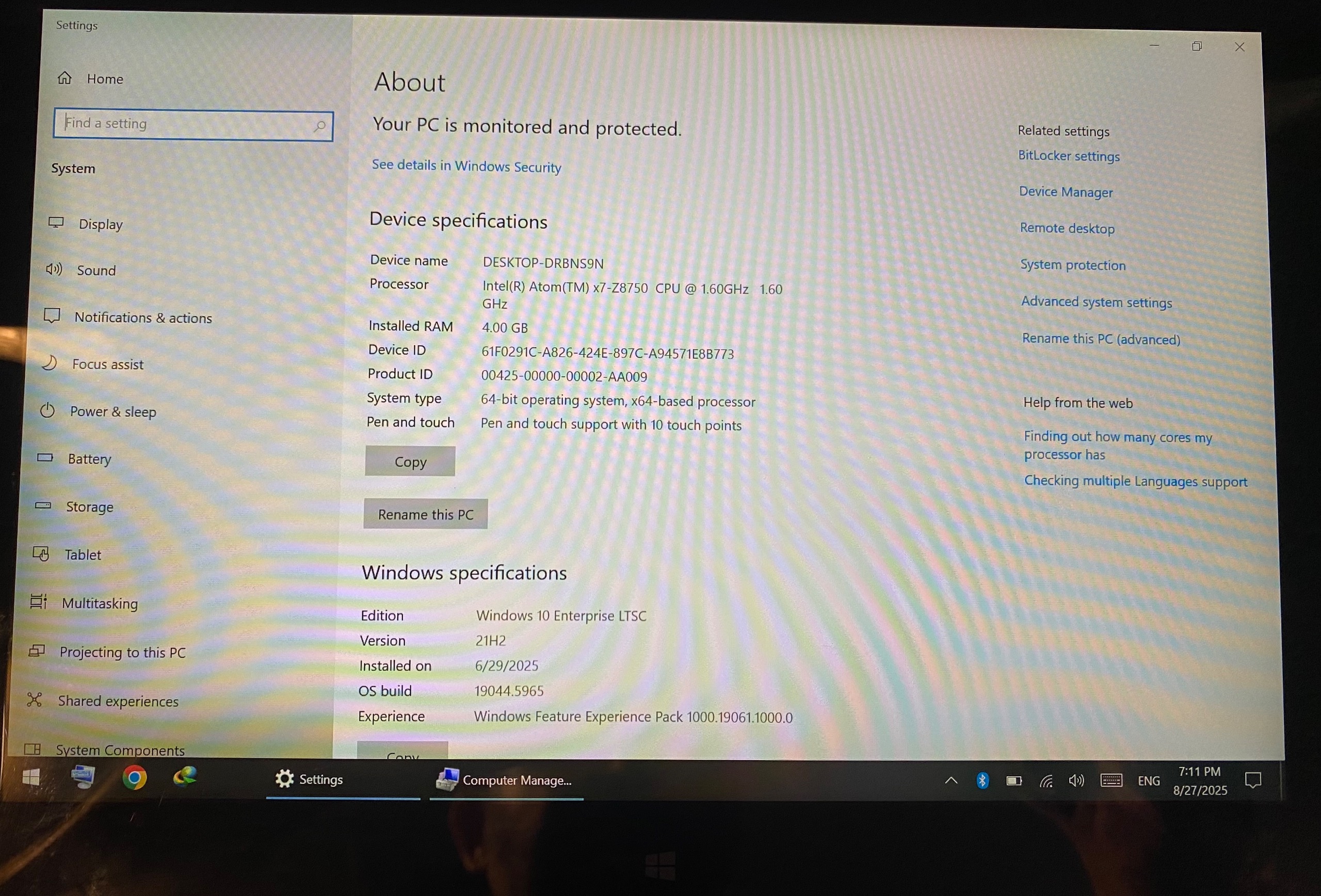The height and width of the screenshot is (896, 1321).
Task: Open Focus assist settings
Action: (93, 364)
